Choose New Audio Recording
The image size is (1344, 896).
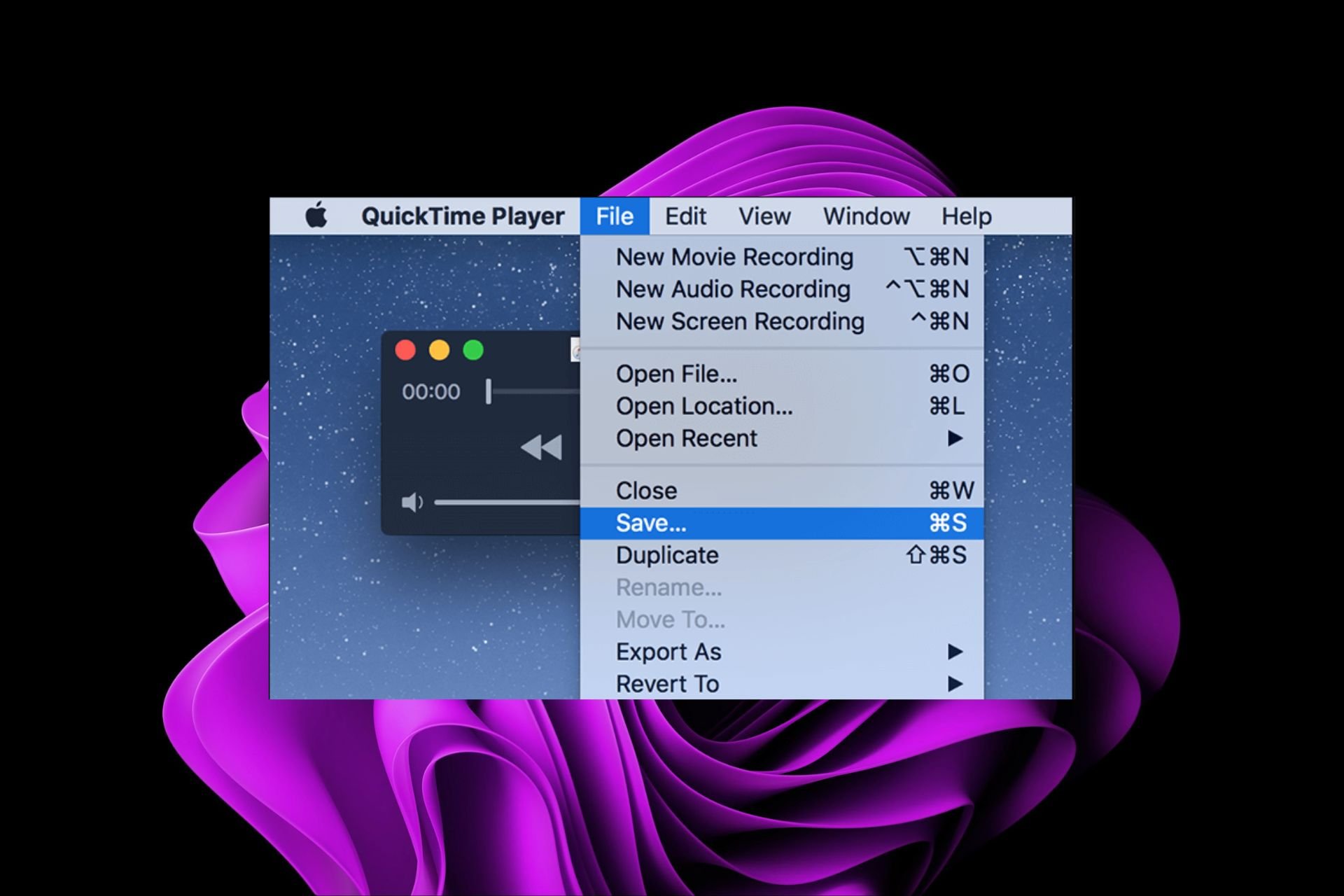tap(782, 289)
